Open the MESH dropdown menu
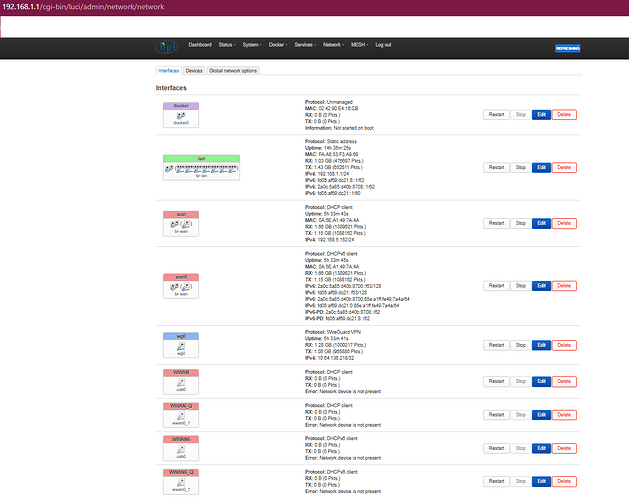Image resolution: width=629 pixels, height=499 pixels. point(359,45)
